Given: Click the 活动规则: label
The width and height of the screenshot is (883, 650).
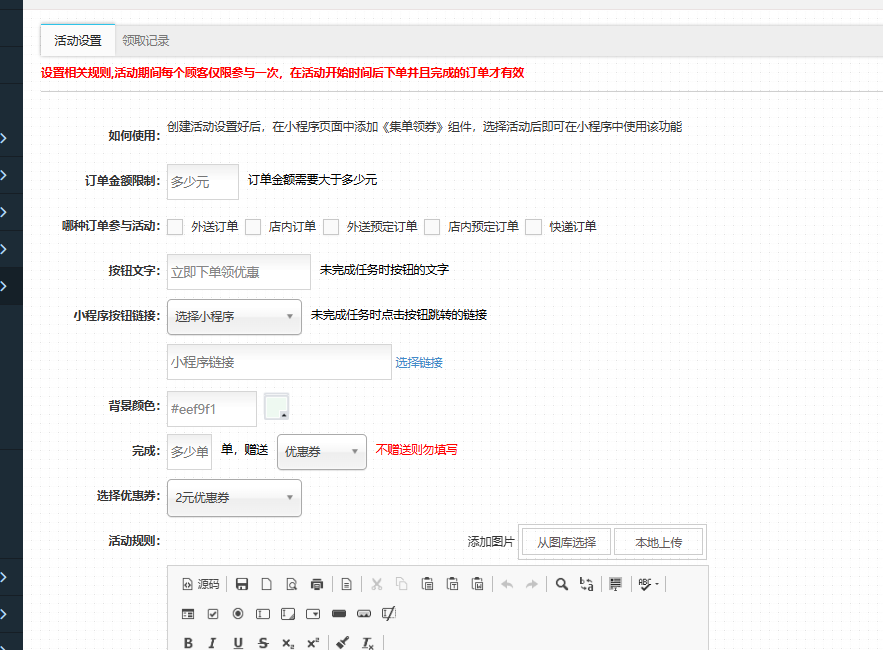Looking at the screenshot, I should 135,541.
